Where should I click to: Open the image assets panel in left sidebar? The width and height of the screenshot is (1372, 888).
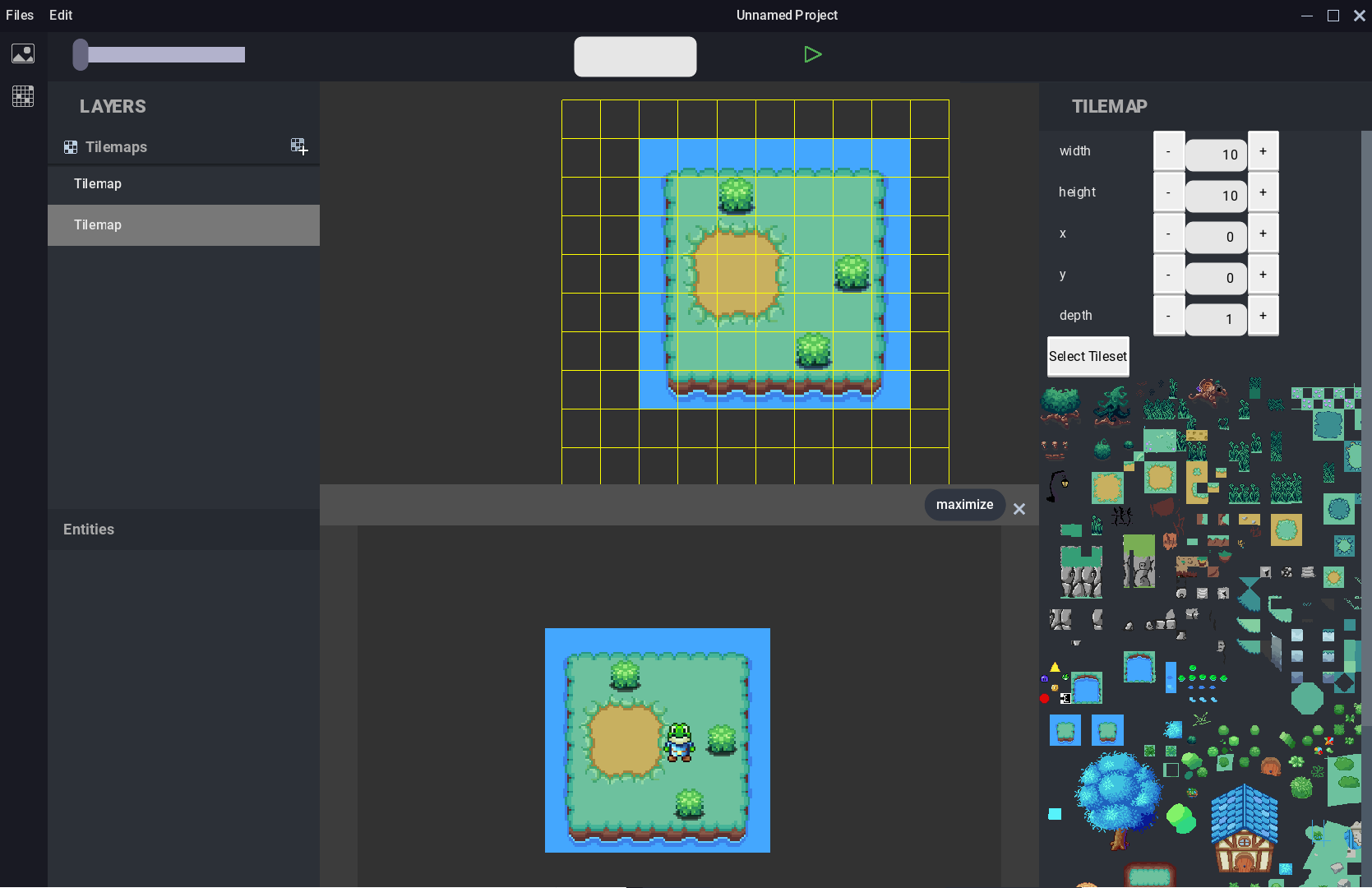[x=22, y=53]
